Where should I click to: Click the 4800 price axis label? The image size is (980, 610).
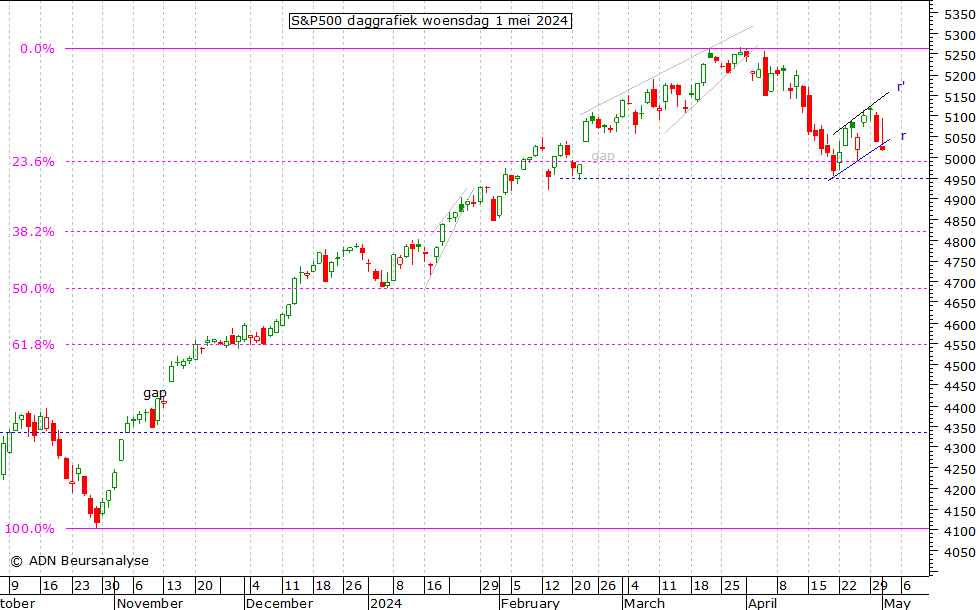click(x=959, y=242)
